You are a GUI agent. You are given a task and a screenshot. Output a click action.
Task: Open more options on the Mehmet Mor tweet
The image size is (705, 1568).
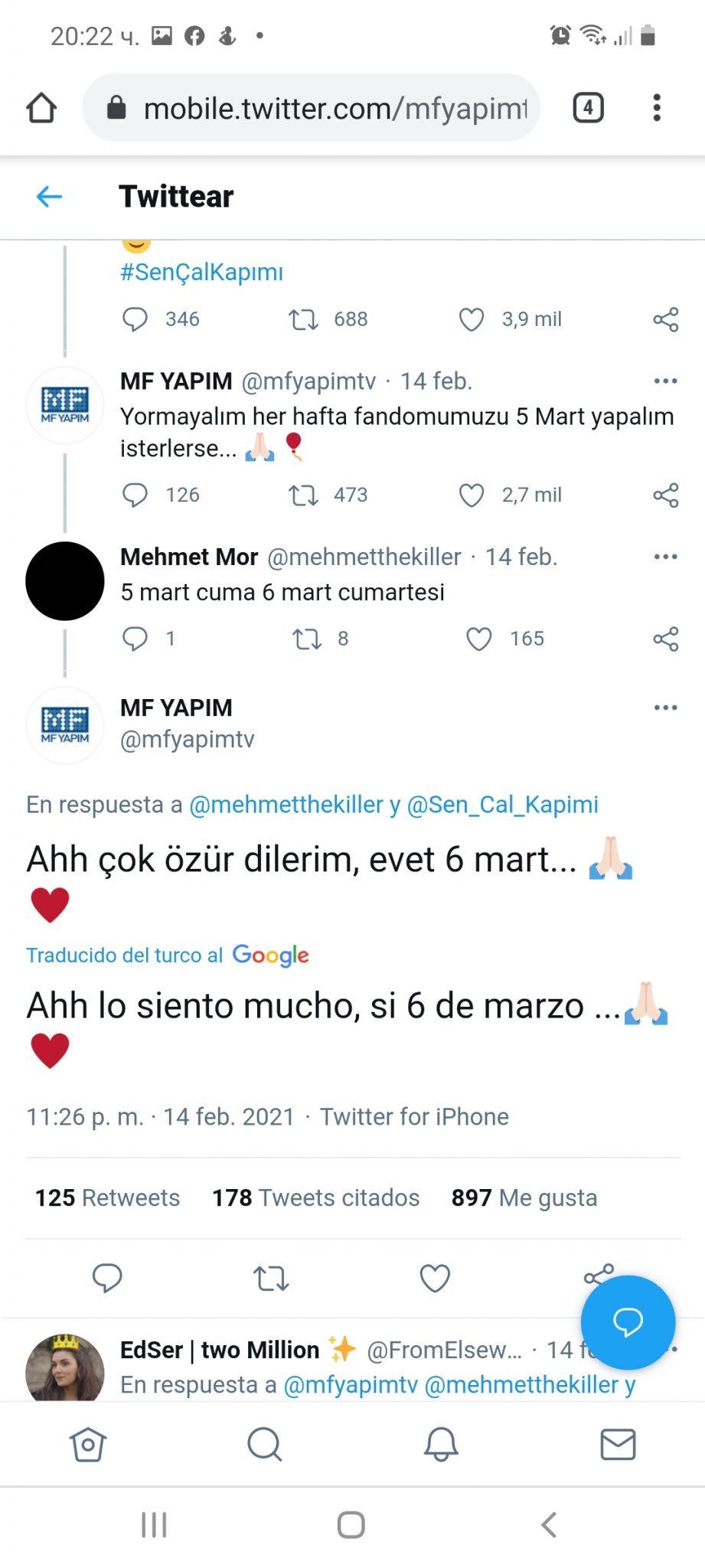point(665,557)
